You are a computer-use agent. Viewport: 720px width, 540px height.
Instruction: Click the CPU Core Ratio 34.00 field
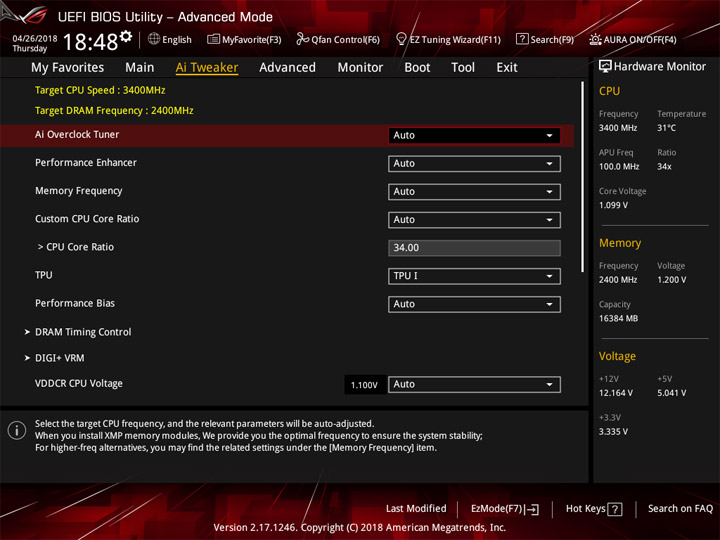474,248
